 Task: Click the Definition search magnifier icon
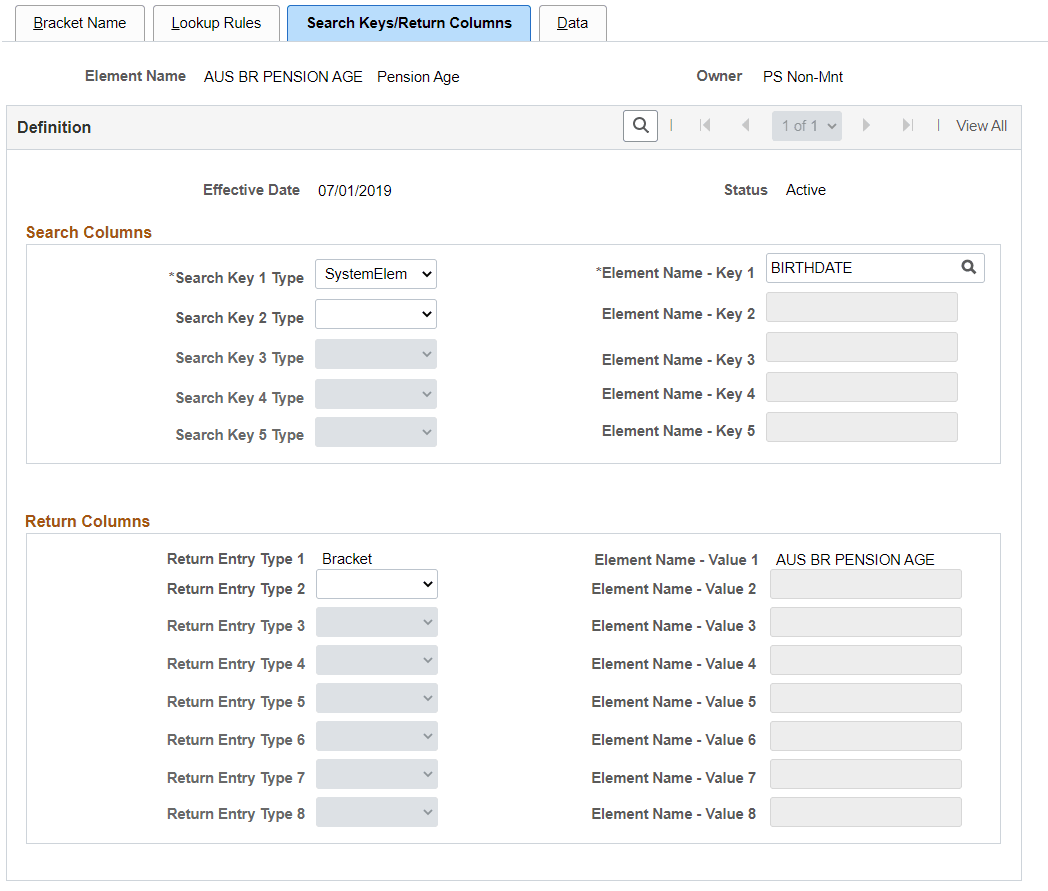[640, 126]
